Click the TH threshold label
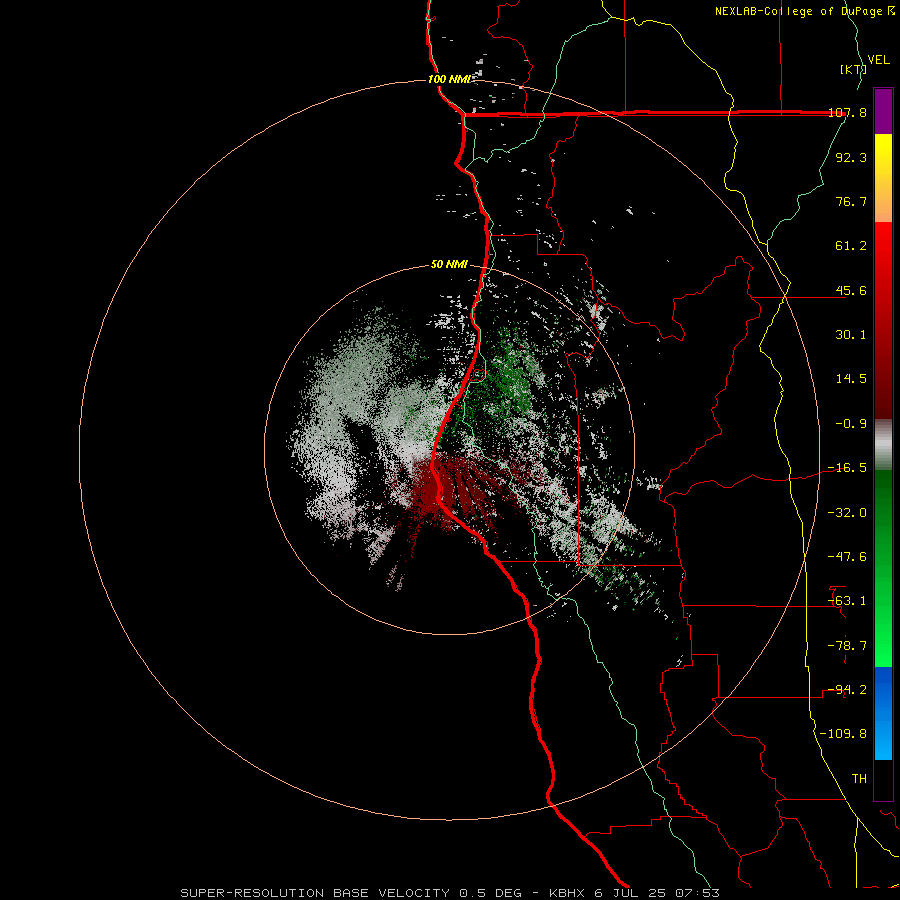Screen dimensions: 900x900 (x=859, y=779)
